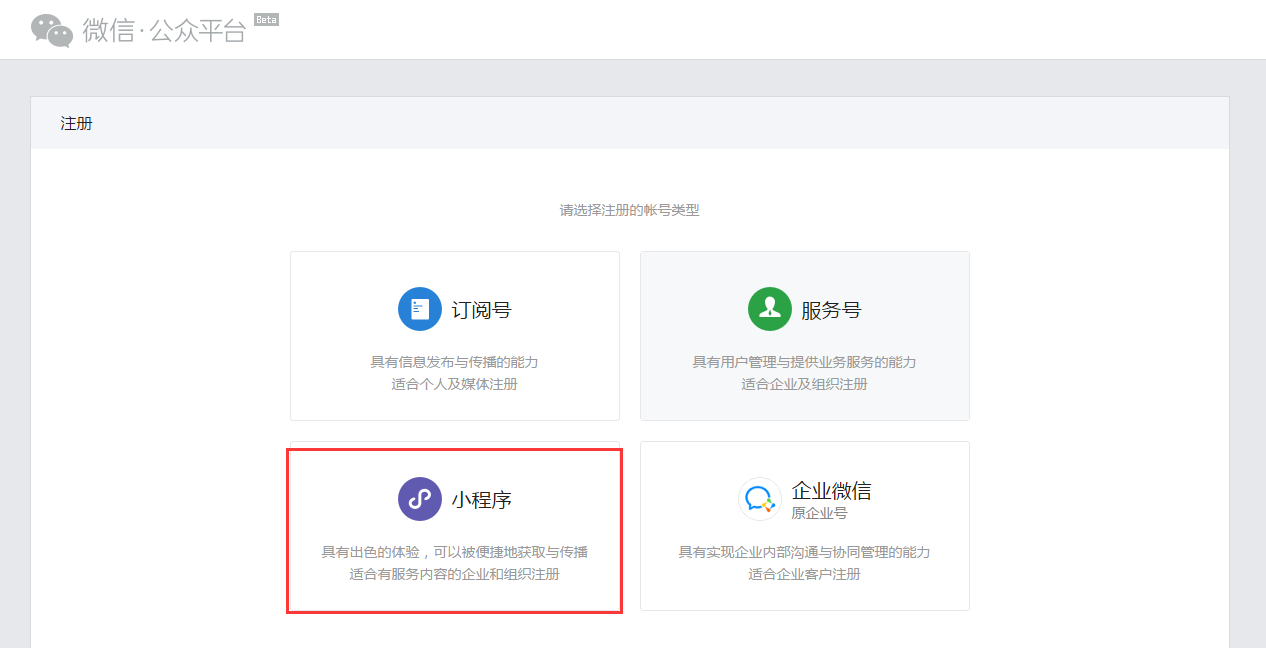1266x648 pixels.
Task: Click 具有信息发布与传播的能力 description
Action: (454, 362)
